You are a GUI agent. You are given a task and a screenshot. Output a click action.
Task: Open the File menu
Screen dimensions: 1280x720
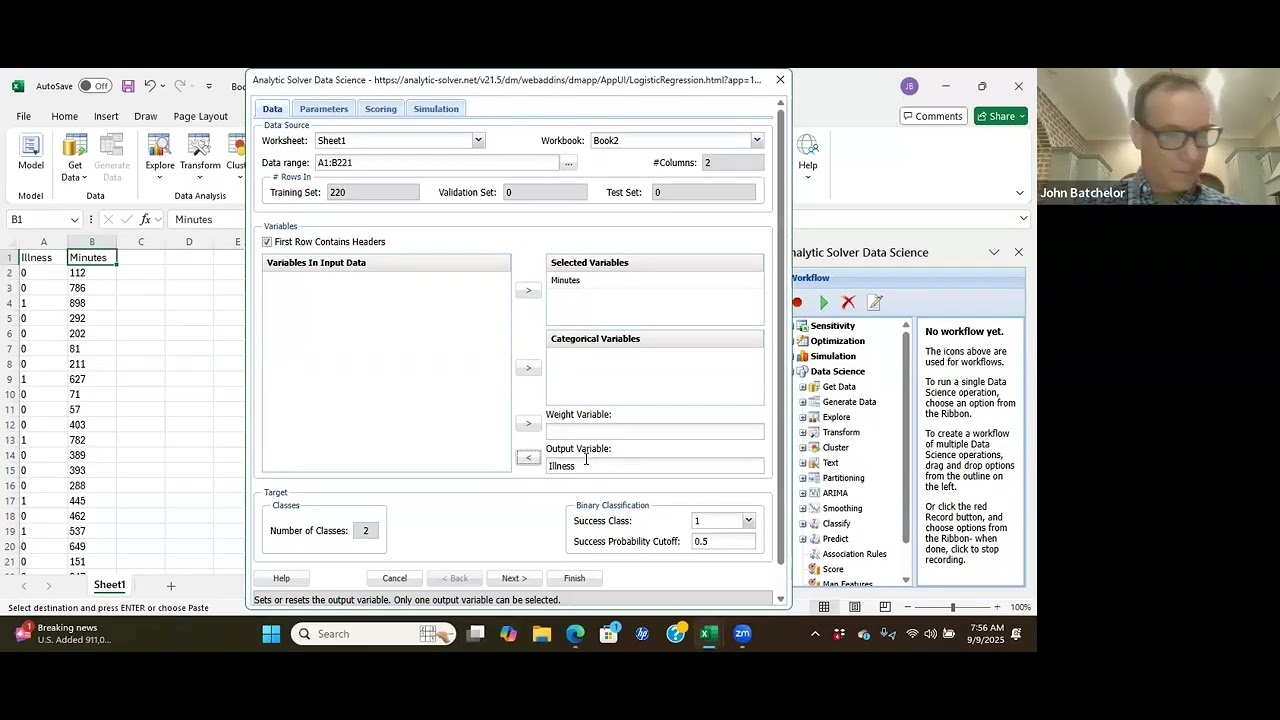coord(23,116)
